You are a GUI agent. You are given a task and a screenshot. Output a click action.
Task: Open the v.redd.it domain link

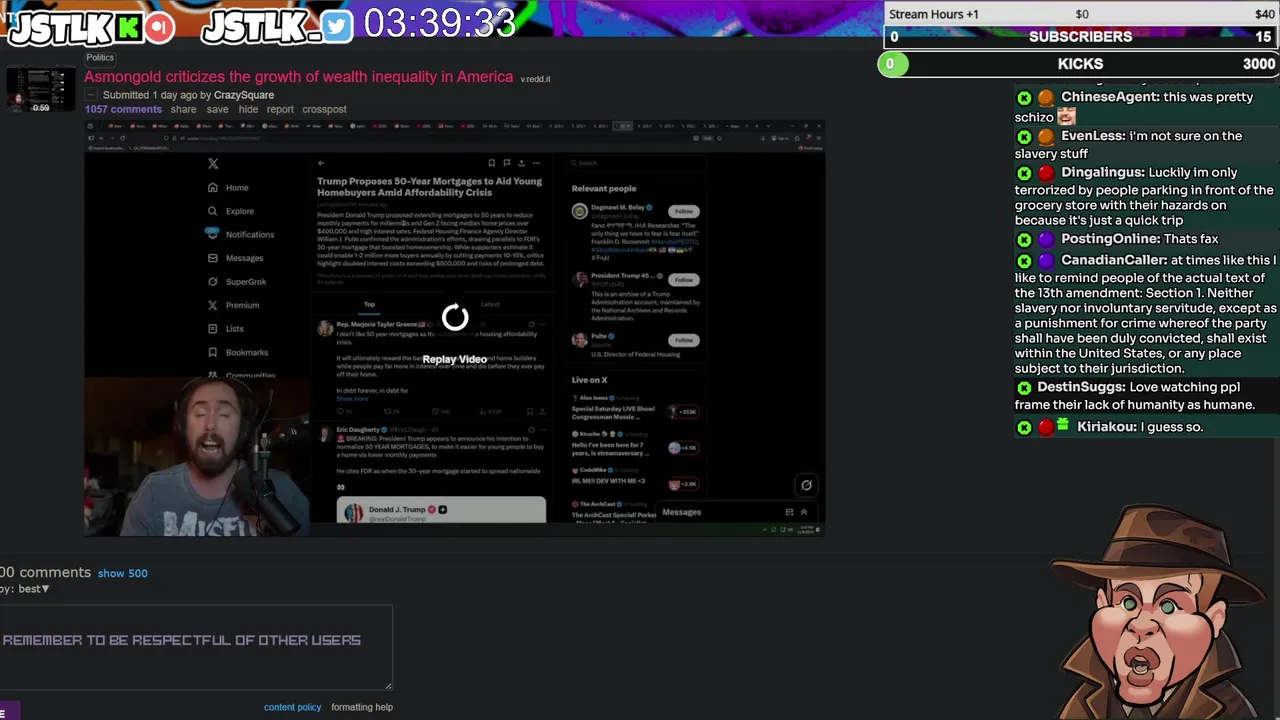[535, 79]
